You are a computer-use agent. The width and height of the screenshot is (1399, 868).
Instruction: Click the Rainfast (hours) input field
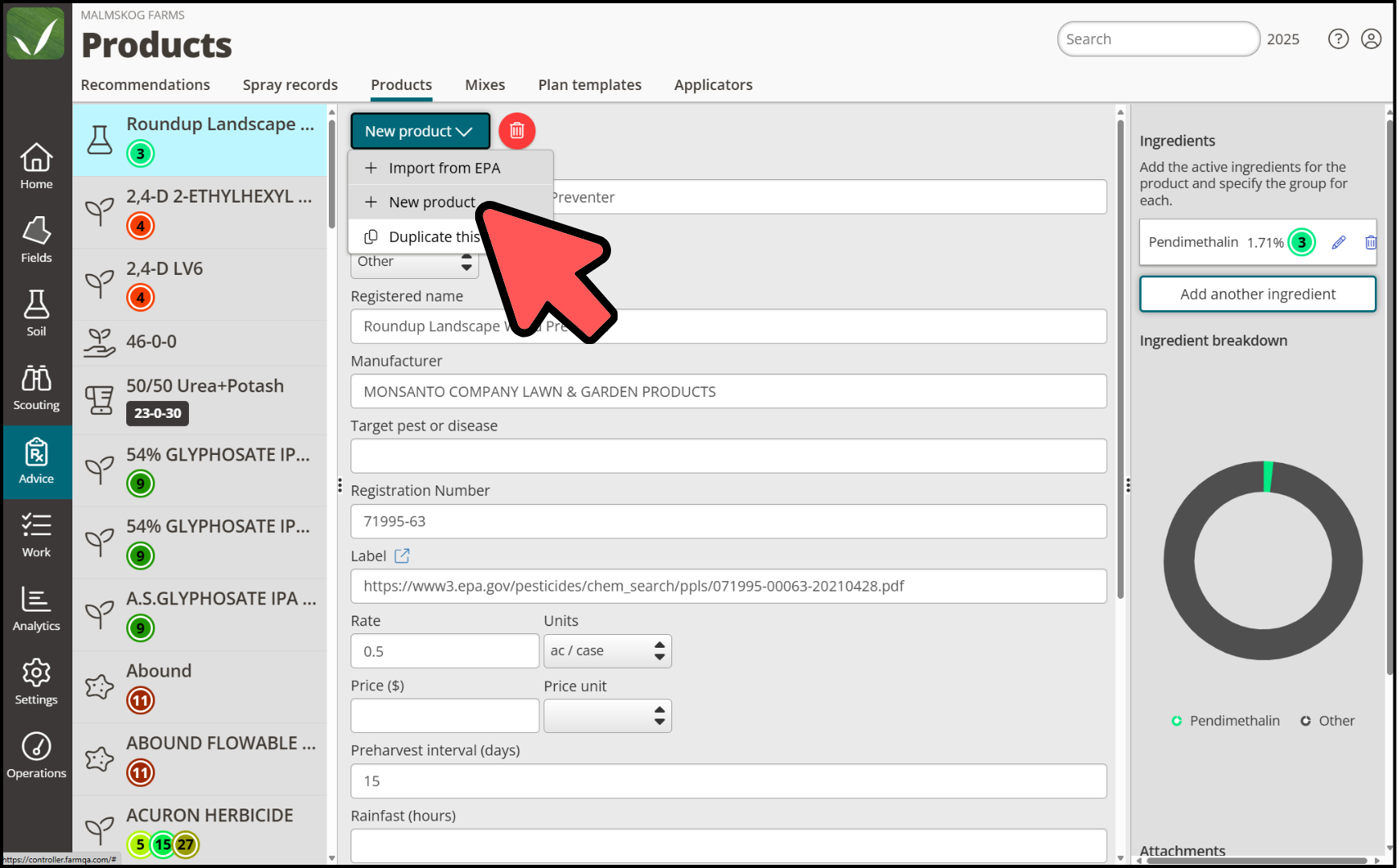point(728,846)
